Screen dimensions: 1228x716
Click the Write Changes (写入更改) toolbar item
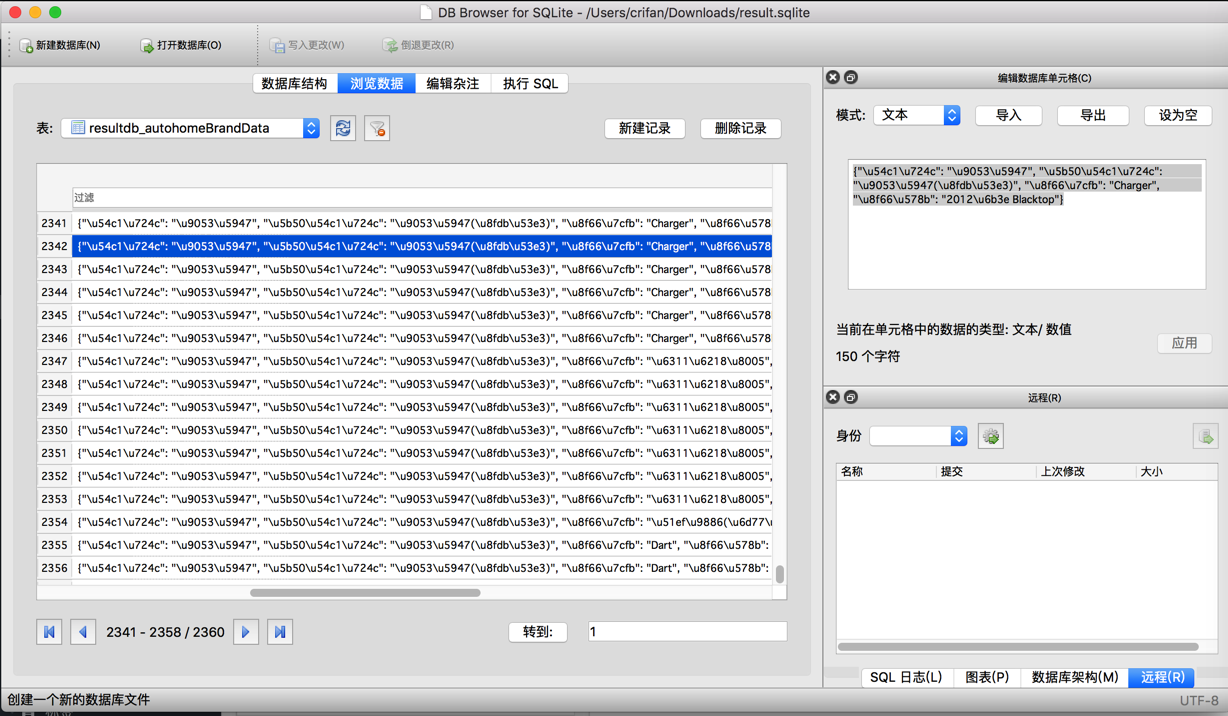[x=307, y=45]
